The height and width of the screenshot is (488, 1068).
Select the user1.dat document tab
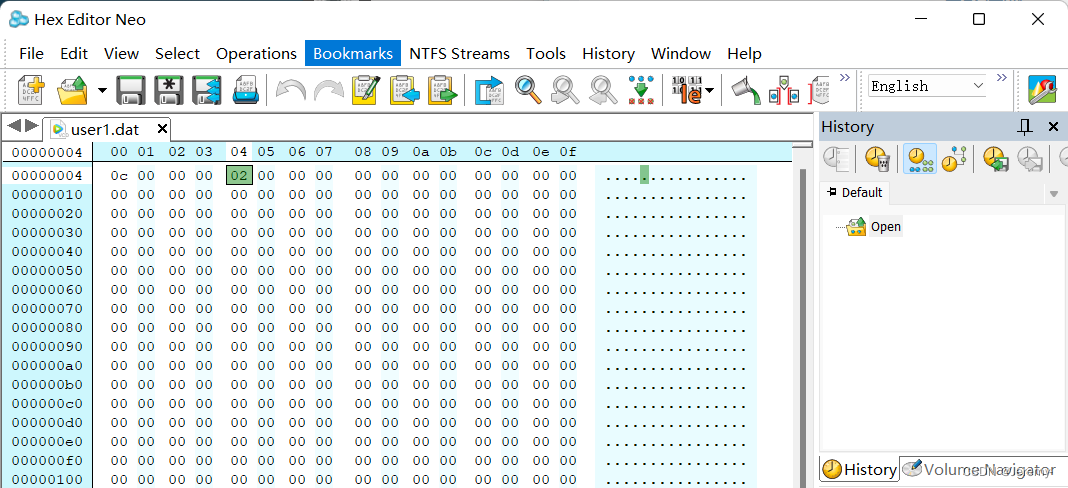tap(104, 128)
